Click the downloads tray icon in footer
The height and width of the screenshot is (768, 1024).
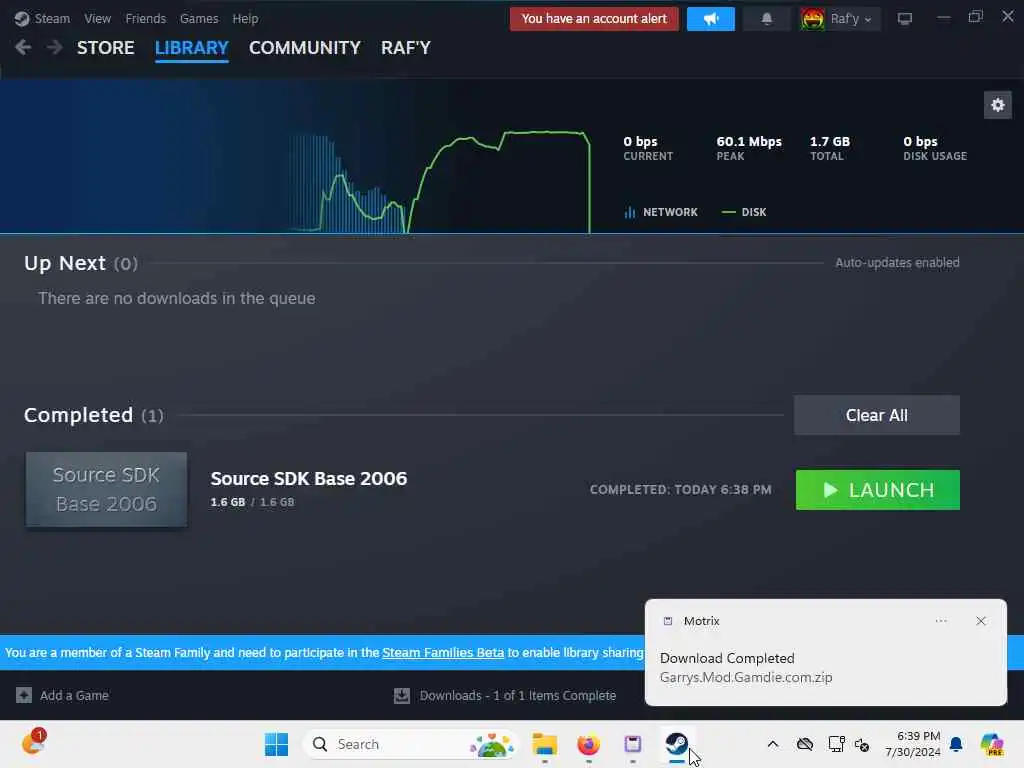tap(402, 696)
